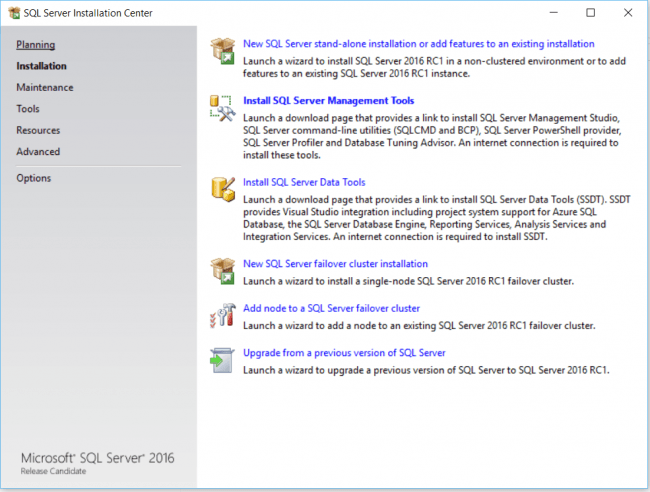Minimize the Installation Center window
This screenshot has width=650, height=492.
pos(553,13)
